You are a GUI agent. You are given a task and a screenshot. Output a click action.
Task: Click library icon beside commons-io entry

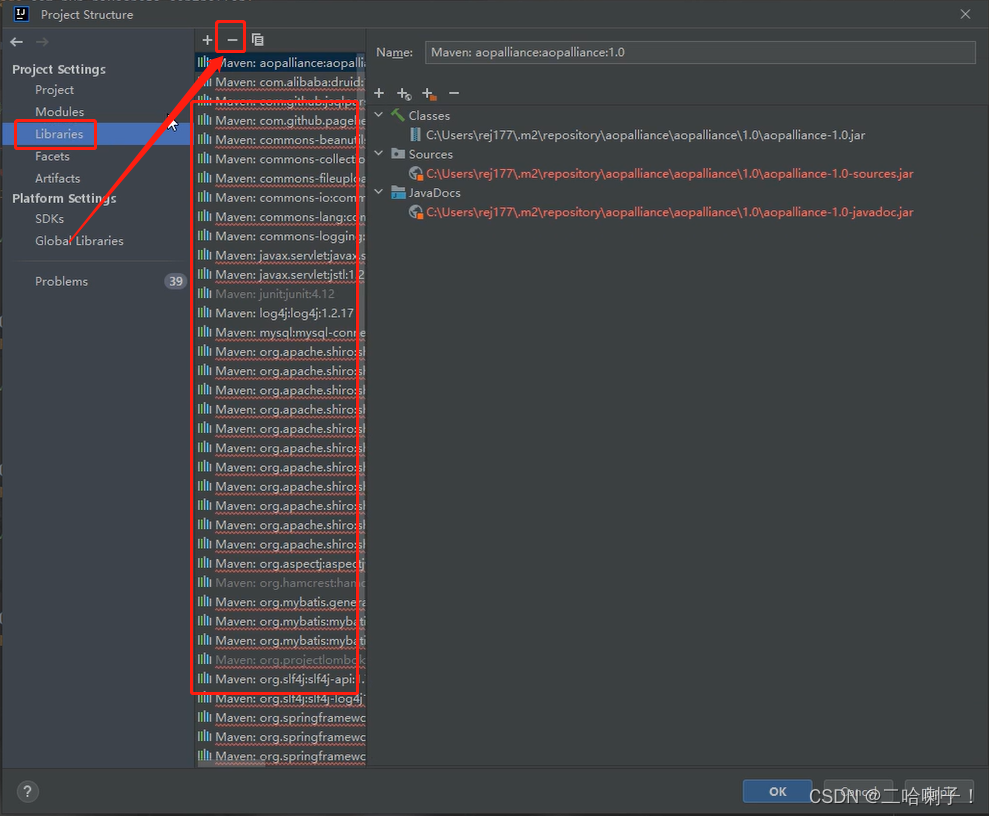[x=204, y=197]
